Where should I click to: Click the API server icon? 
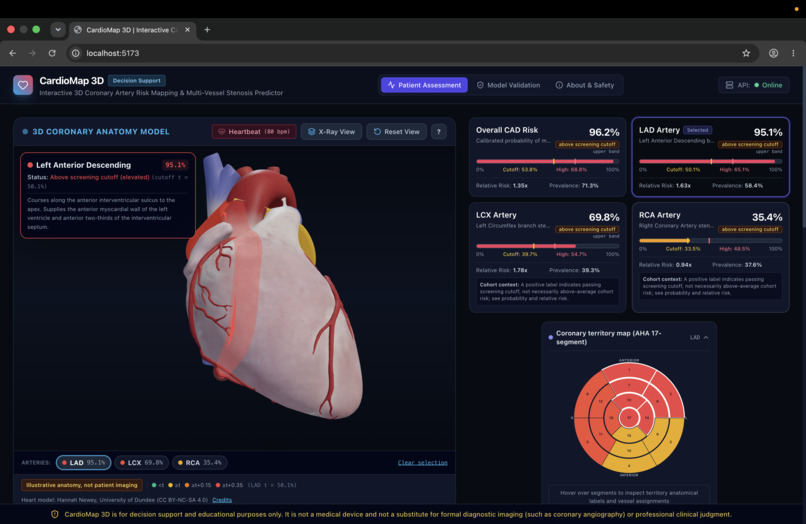coord(729,85)
